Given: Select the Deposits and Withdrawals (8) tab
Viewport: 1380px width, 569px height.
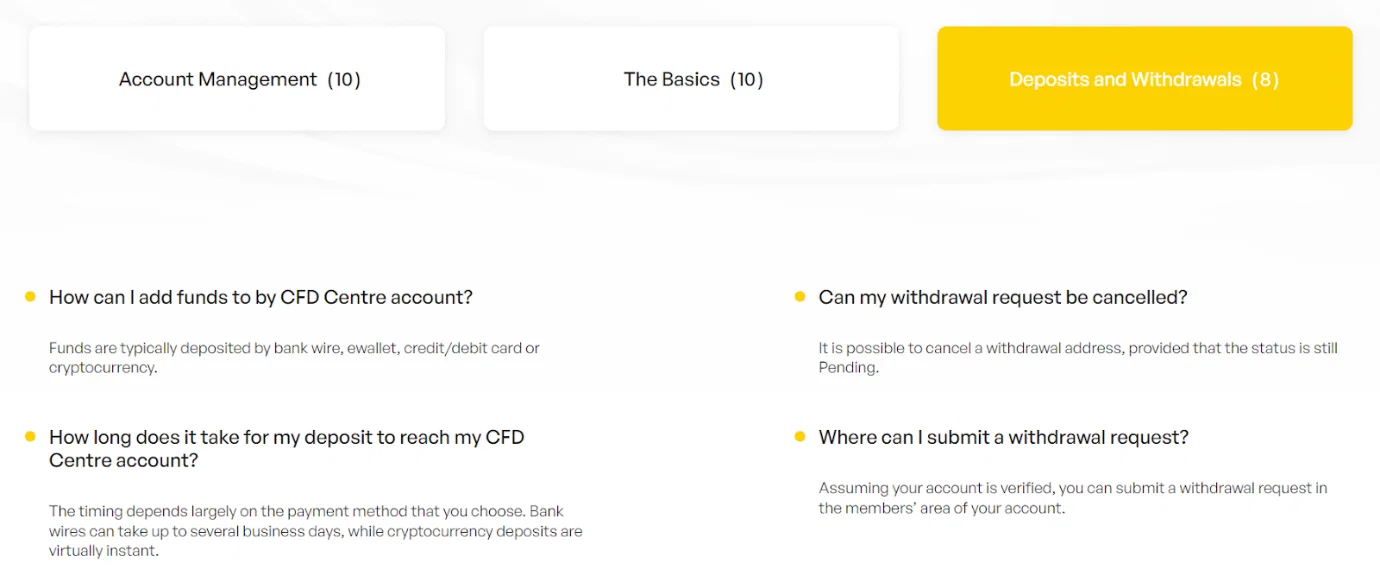Looking at the screenshot, I should [1144, 79].
